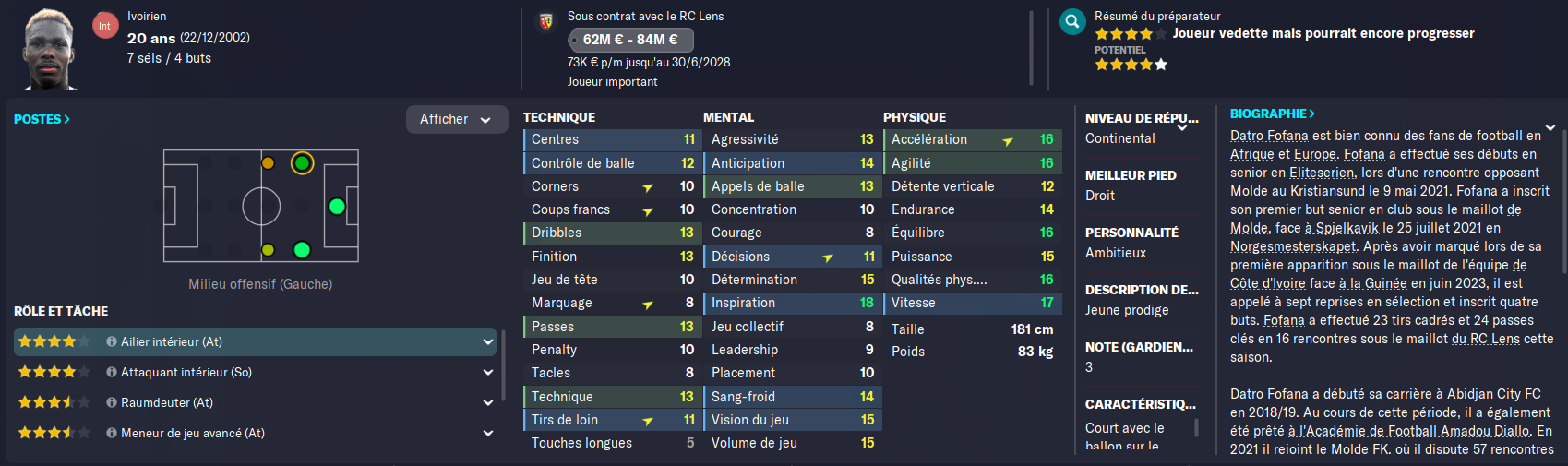Open the Afficher dropdown
The width and height of the screenshot is (1568, 466).
pos(457,119)
